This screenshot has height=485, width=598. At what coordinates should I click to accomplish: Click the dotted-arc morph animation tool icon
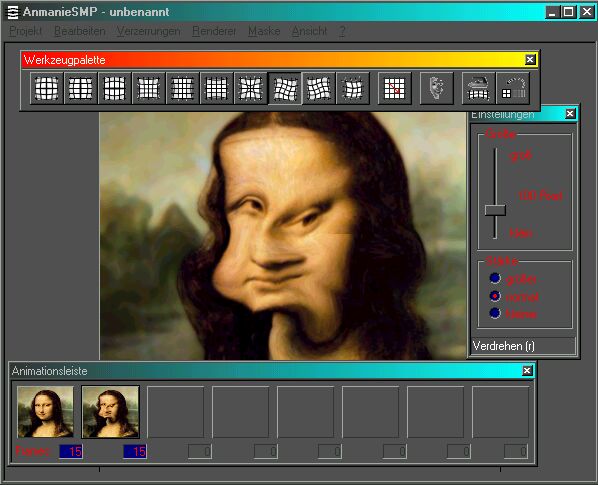tap(513, 88)
